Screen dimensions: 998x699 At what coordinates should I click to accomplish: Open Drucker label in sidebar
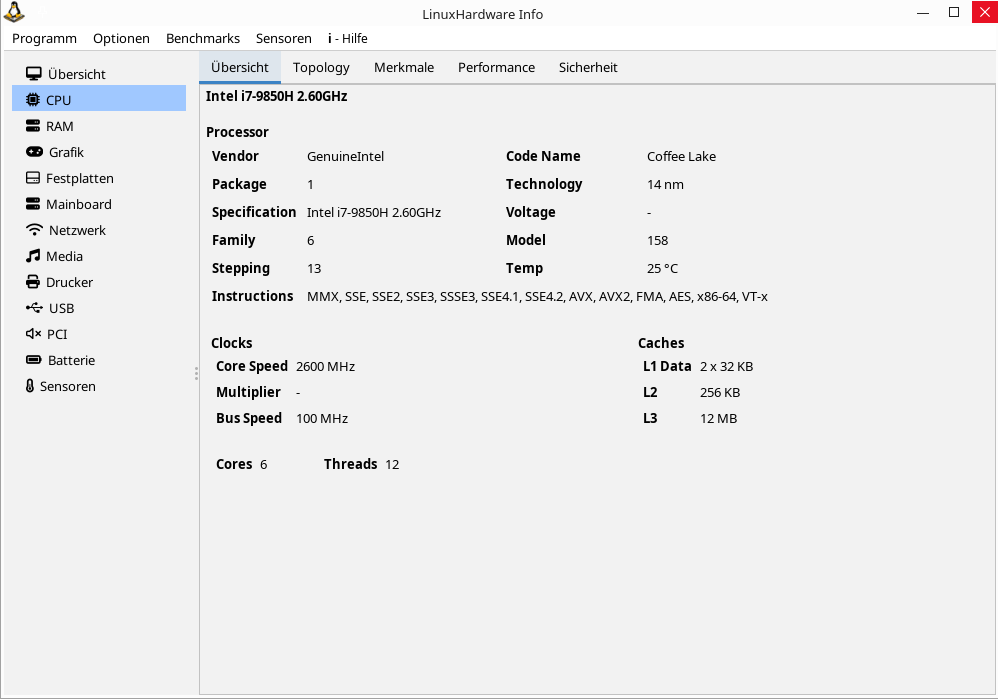69,282
